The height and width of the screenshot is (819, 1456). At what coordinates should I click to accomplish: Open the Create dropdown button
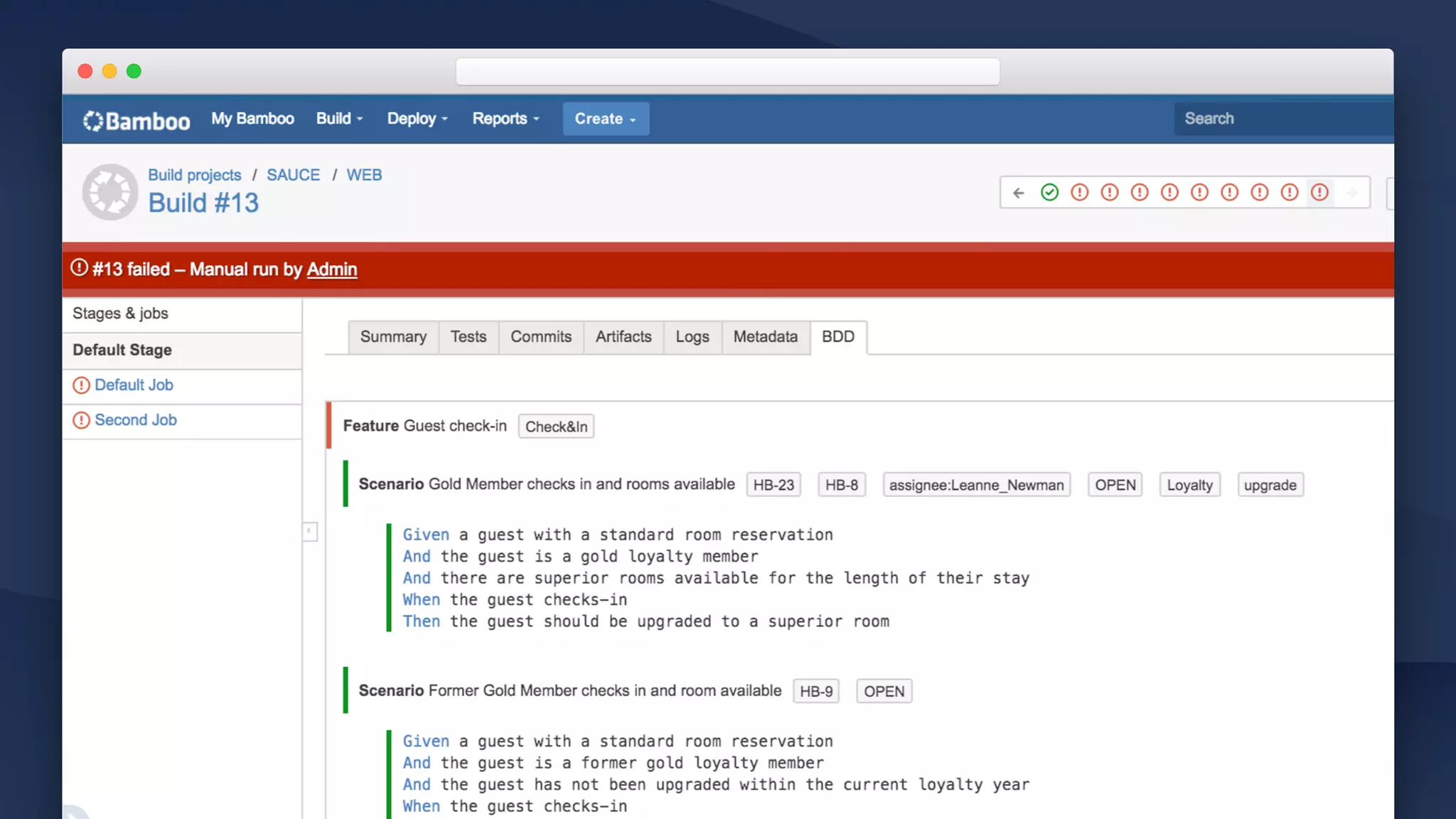point(605,119)
